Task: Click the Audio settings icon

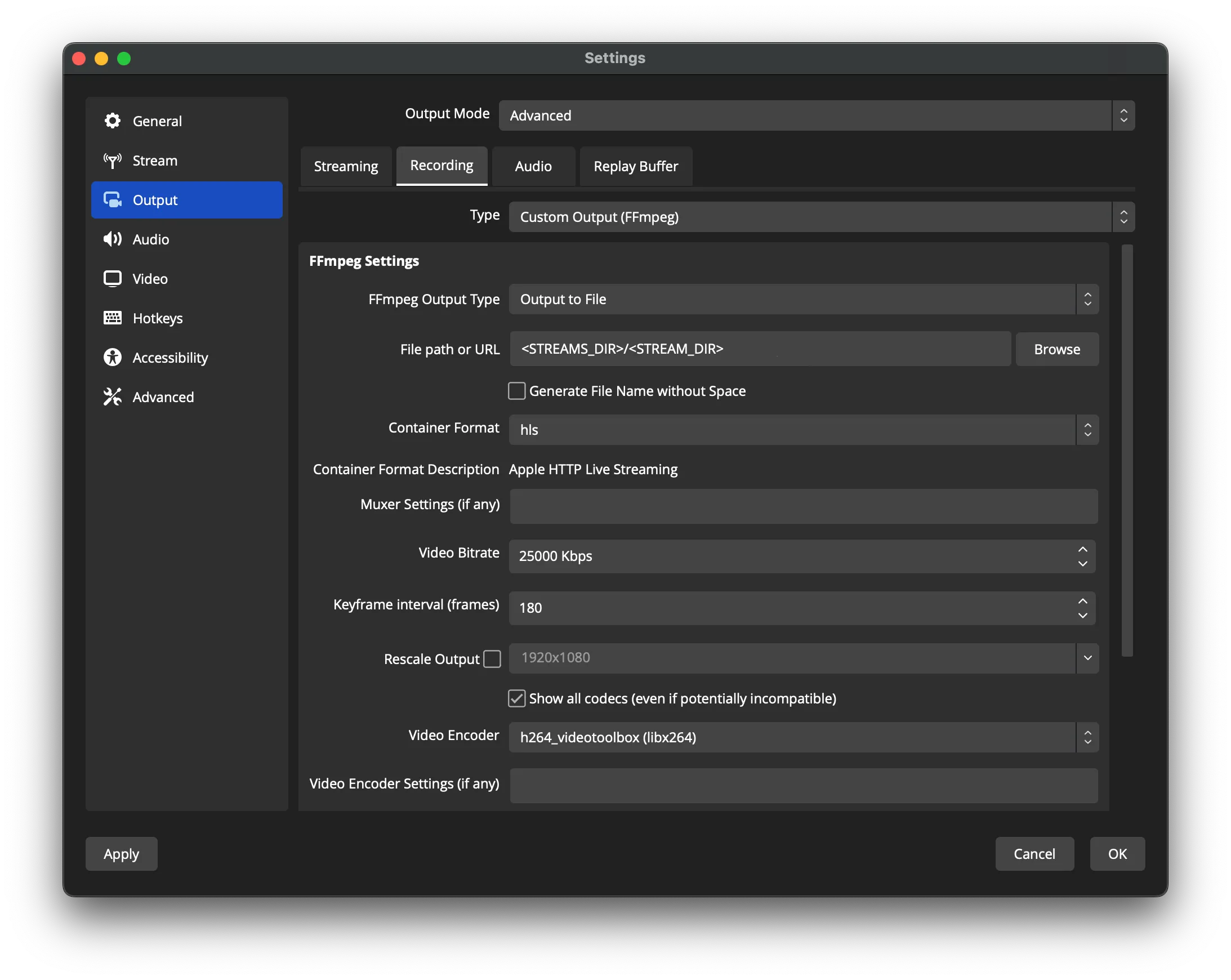Action: (x=112, y=239)
